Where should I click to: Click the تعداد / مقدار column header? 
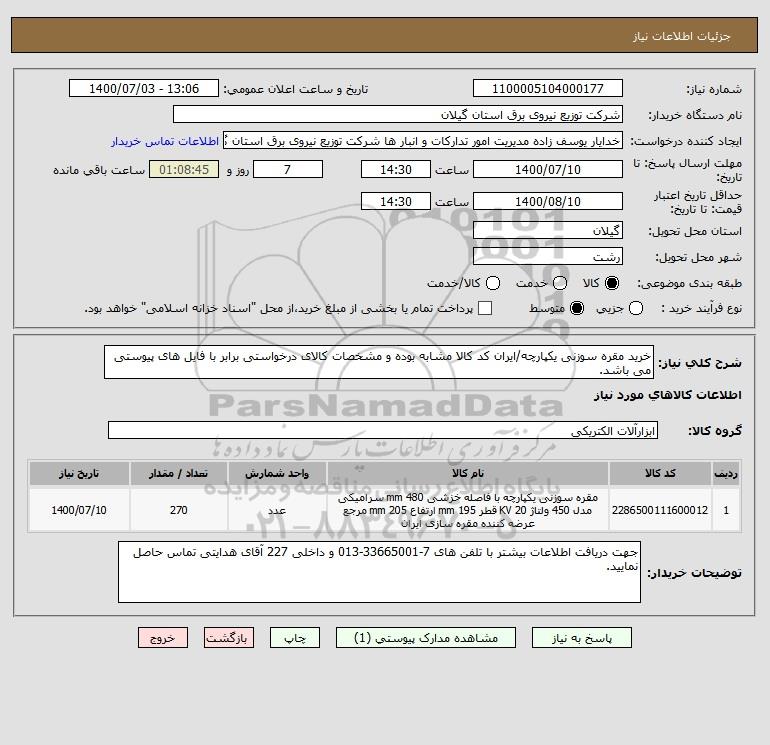point(179,473)
